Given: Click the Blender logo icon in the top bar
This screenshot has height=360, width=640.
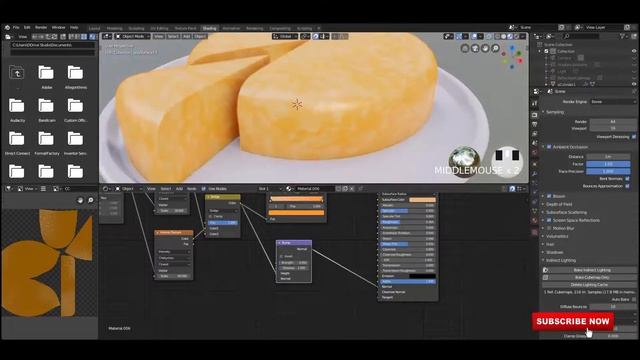Looking at the screenshot, I should pos(7,27).
